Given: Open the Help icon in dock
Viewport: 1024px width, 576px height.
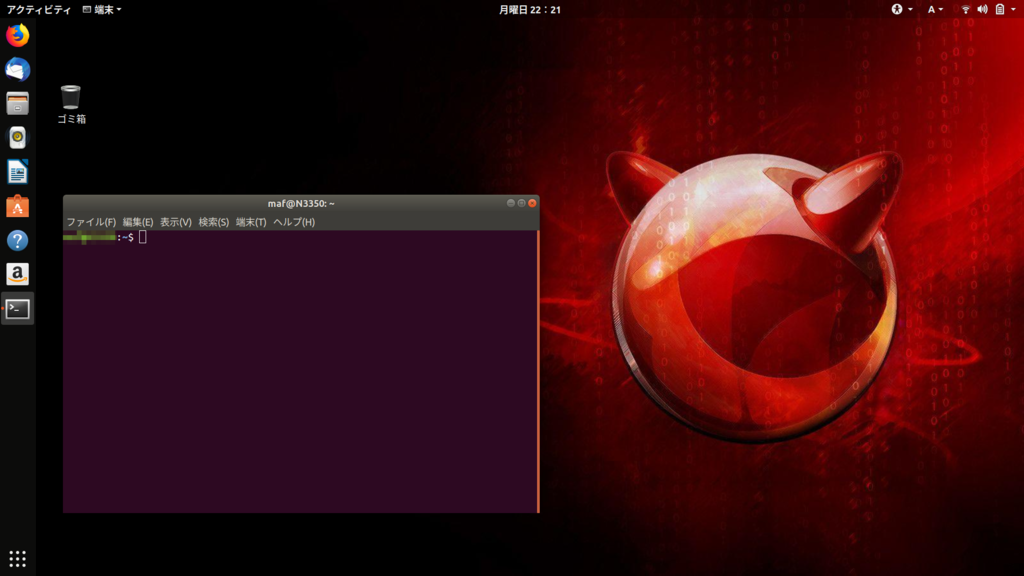Looking at the screenshot, I should point(18,240).
